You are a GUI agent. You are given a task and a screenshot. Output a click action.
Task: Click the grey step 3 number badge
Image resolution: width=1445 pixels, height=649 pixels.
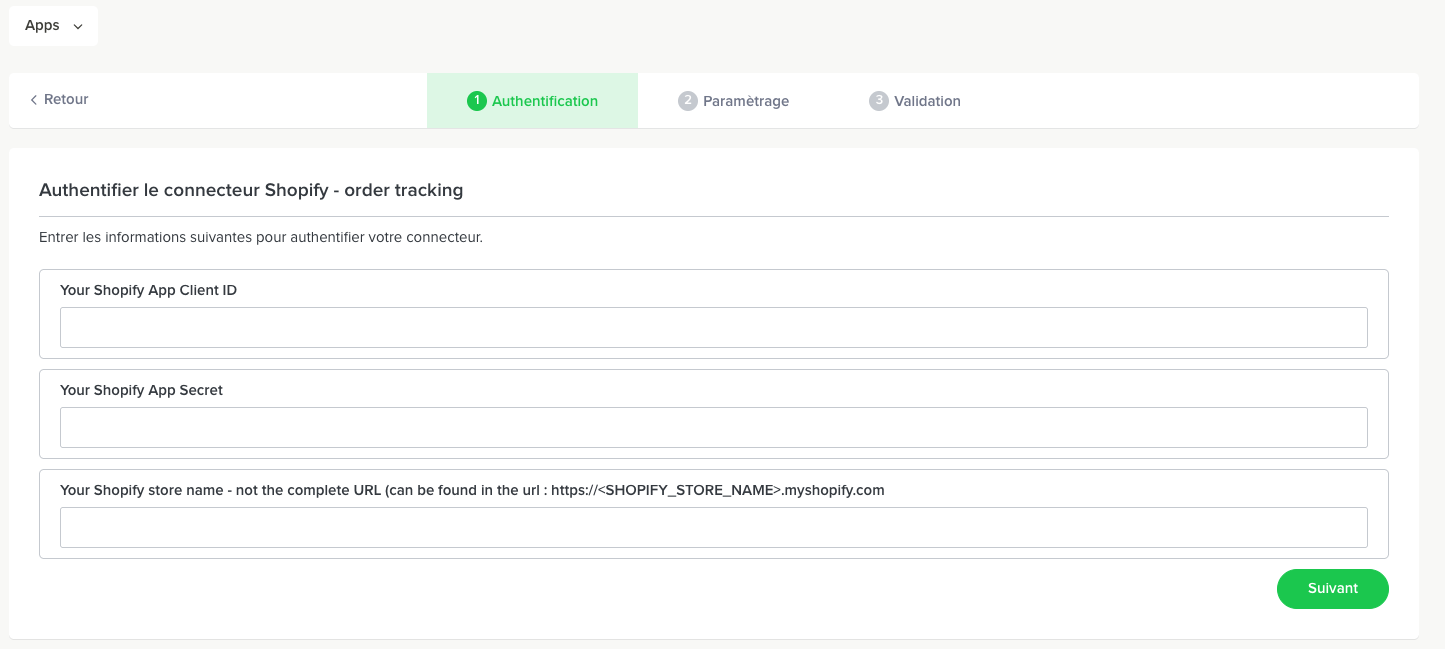point(878,101)
